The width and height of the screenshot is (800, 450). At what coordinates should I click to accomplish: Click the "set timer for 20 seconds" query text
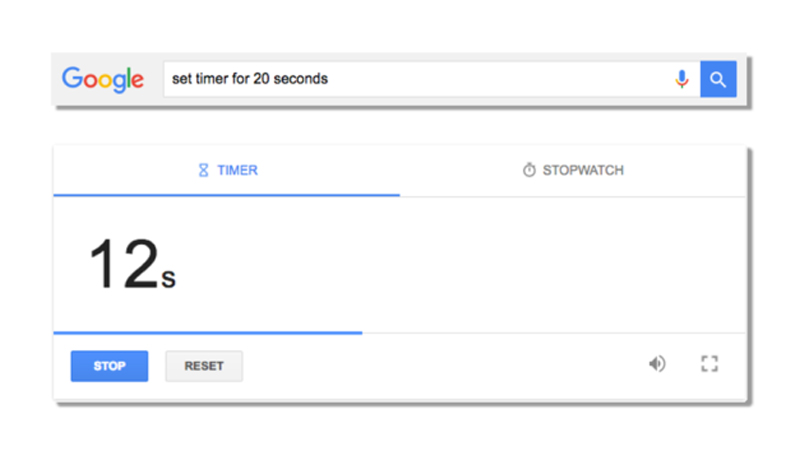click(249, 79)
